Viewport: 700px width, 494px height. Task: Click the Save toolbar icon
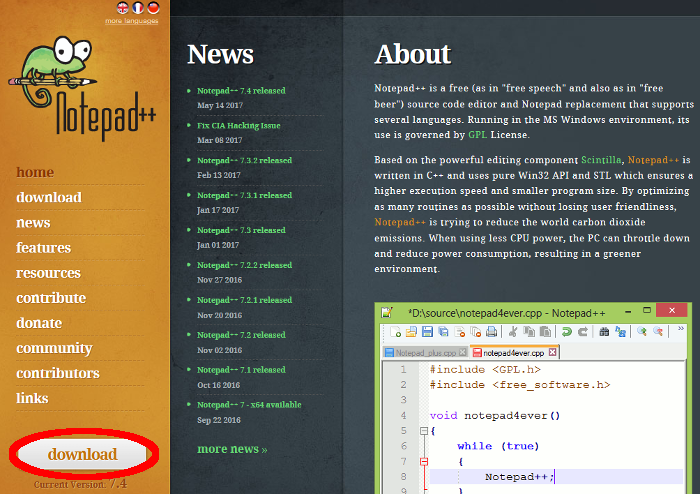coord(427,332)
